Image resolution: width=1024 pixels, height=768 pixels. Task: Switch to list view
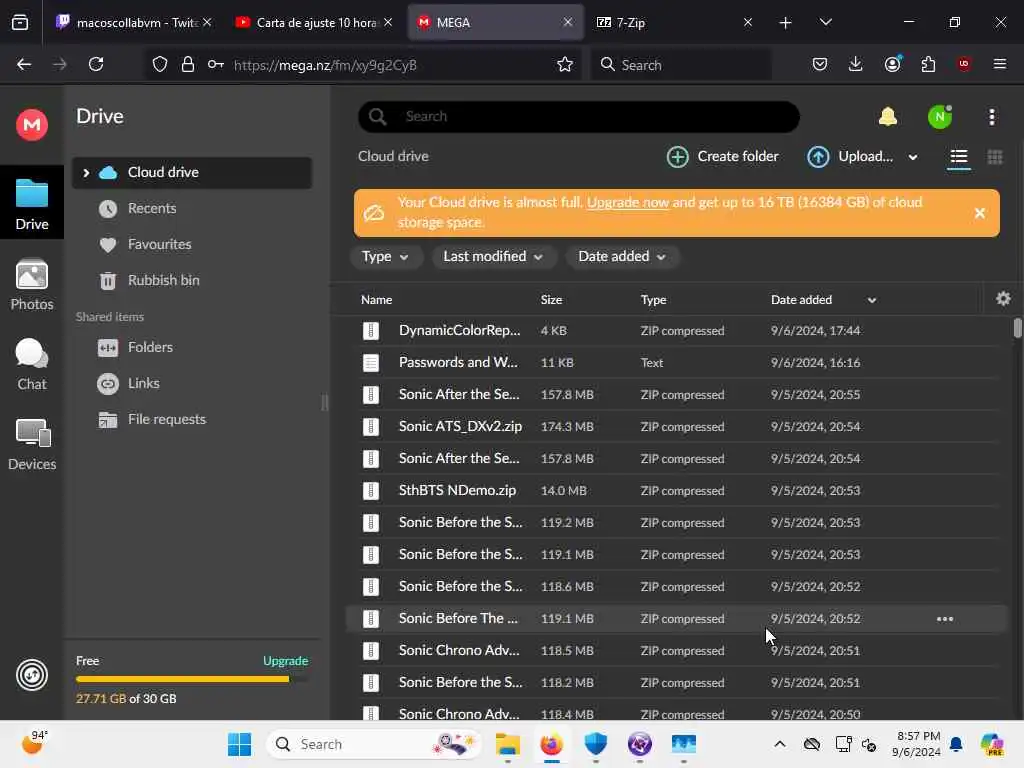pyautogui.click(x=958, y=157)
